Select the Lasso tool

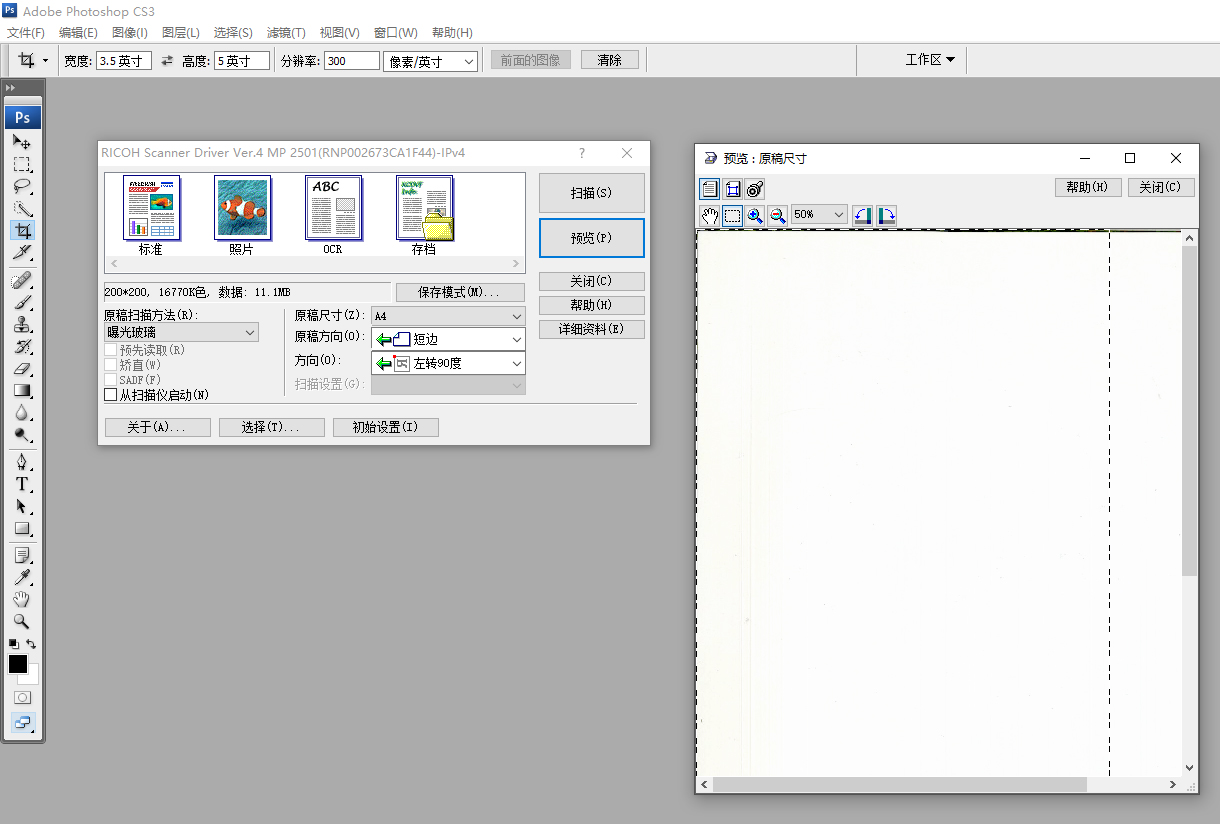click(22, 186)
